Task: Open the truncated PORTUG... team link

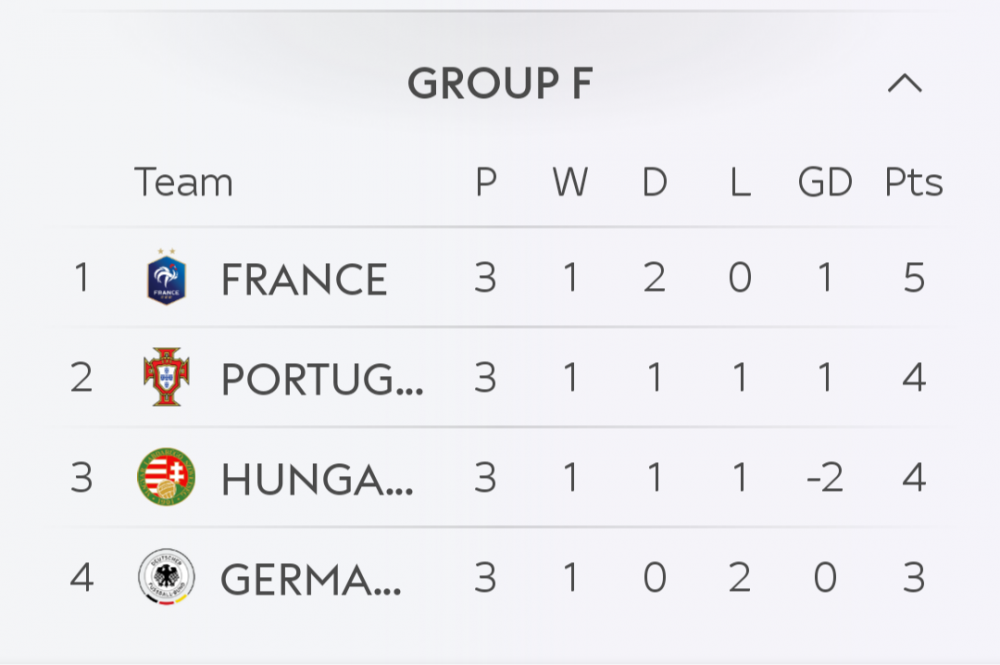Action: (x=322, y=379)
